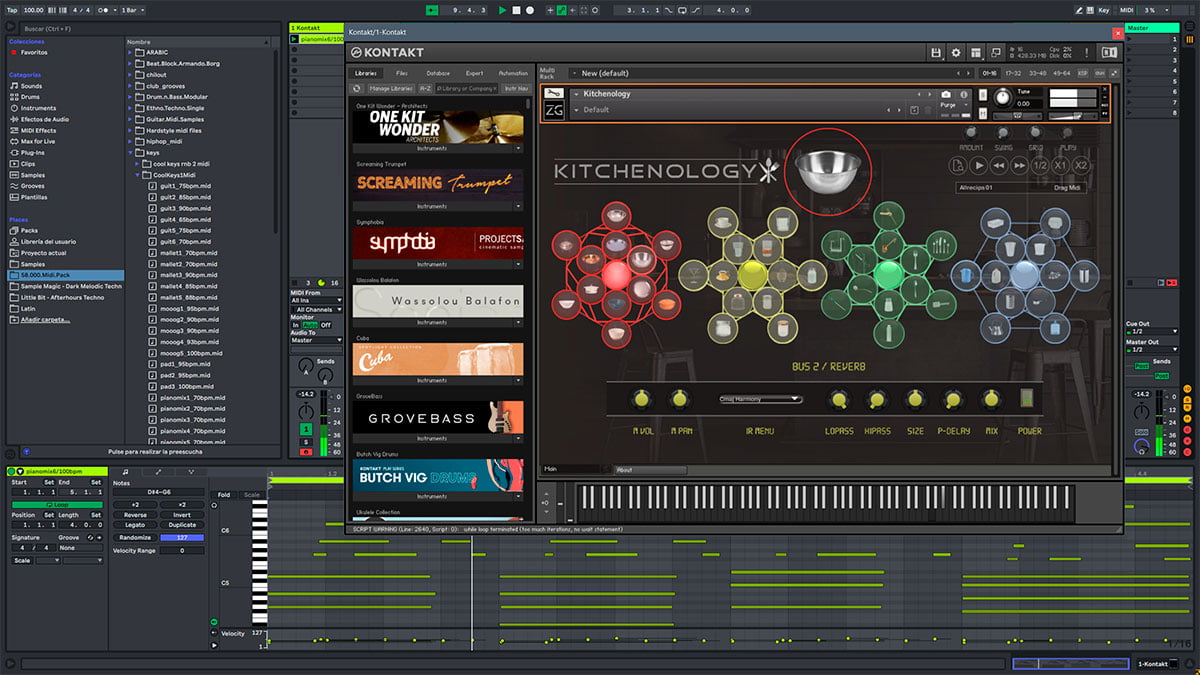Click the Plug-Ins category icon in Ableton browser
The height and width of the screenshot is (675, 1200).
tap(14, 152)
